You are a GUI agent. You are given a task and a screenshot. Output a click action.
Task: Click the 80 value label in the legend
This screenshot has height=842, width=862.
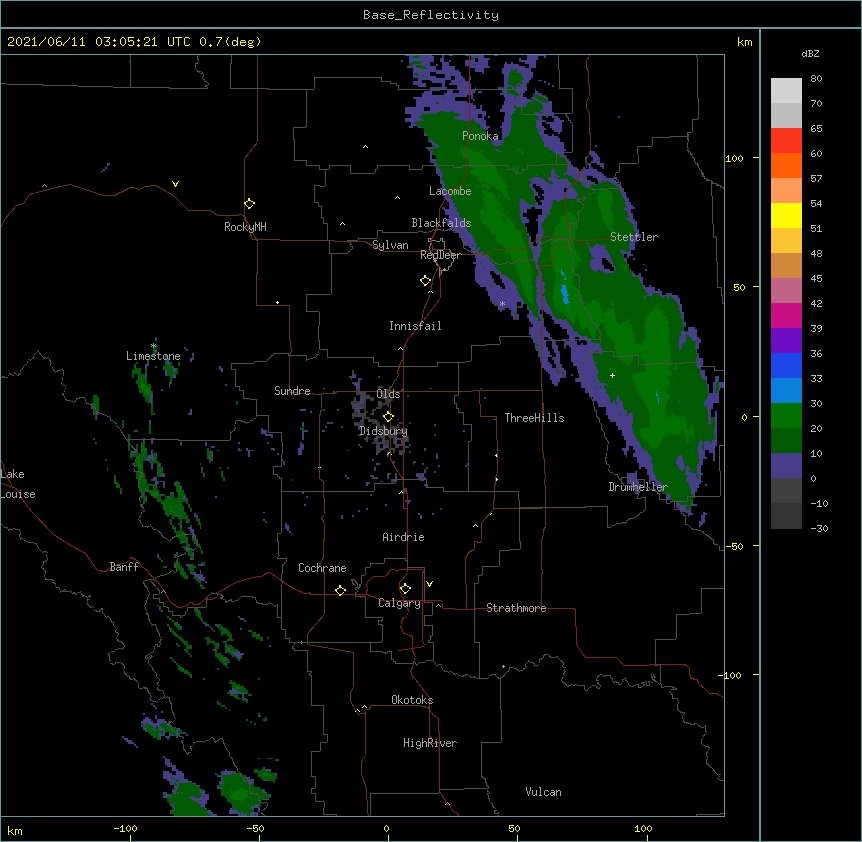coord(816,79)
